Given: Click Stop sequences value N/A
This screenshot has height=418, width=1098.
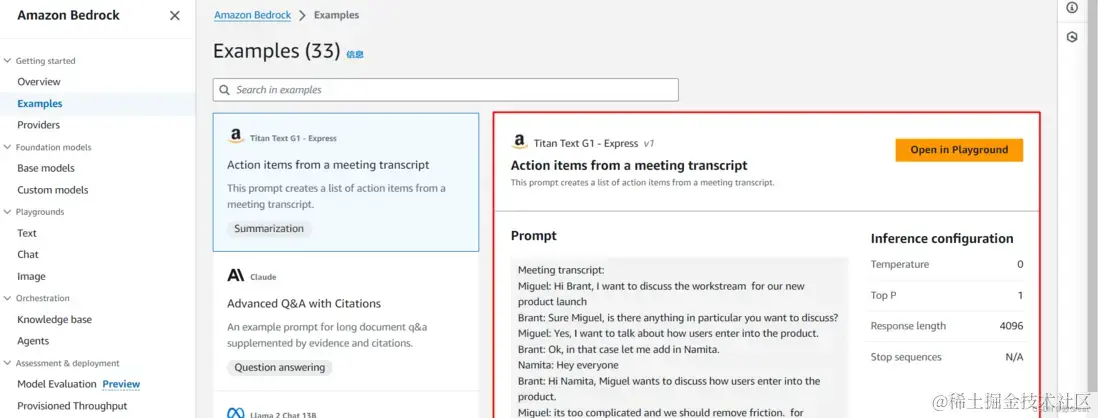Looking at the screenshot, I should (1014, 357).
